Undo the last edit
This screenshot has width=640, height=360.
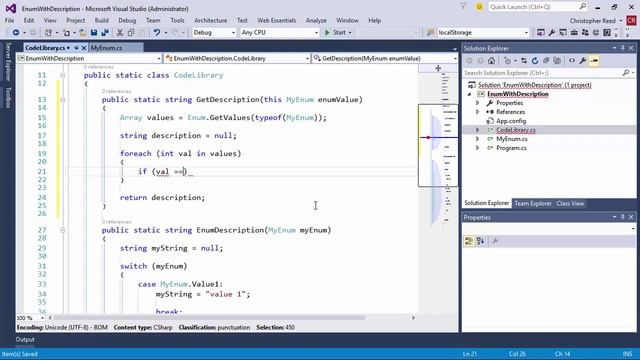pos(157,33)
